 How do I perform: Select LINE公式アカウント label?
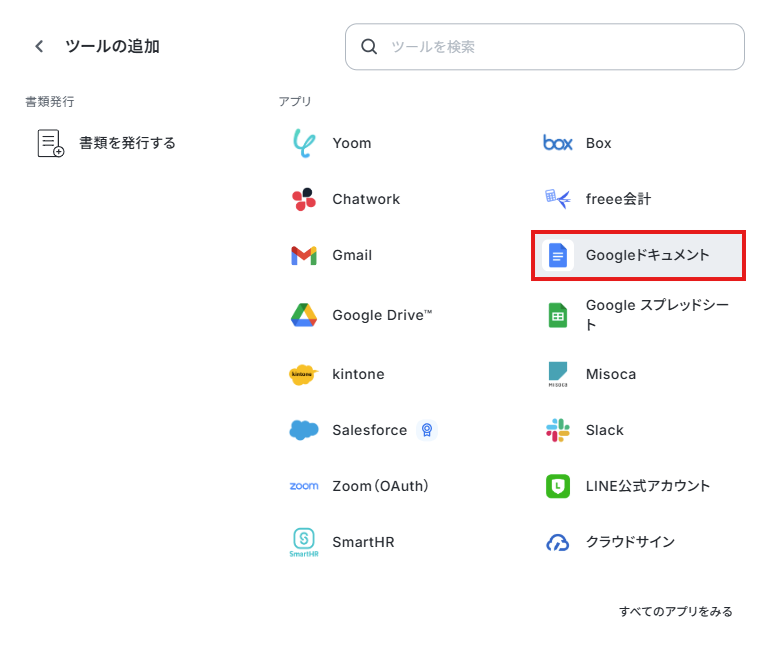648,486
